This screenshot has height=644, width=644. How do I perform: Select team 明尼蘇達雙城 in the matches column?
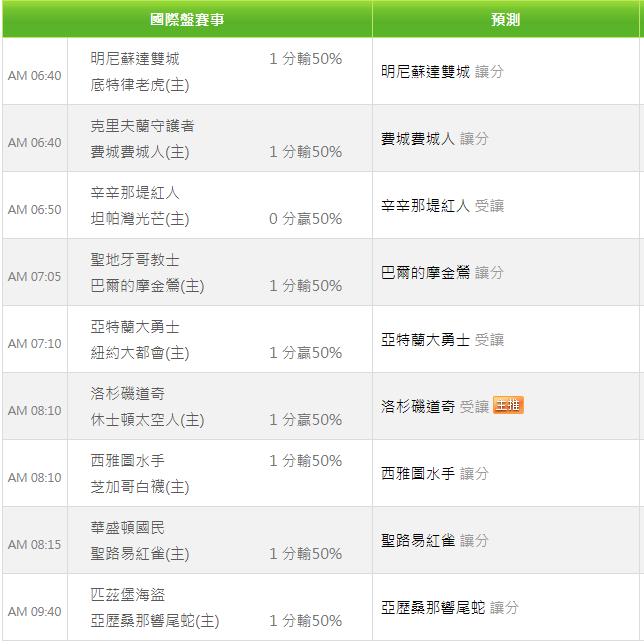tap(135, 59)
